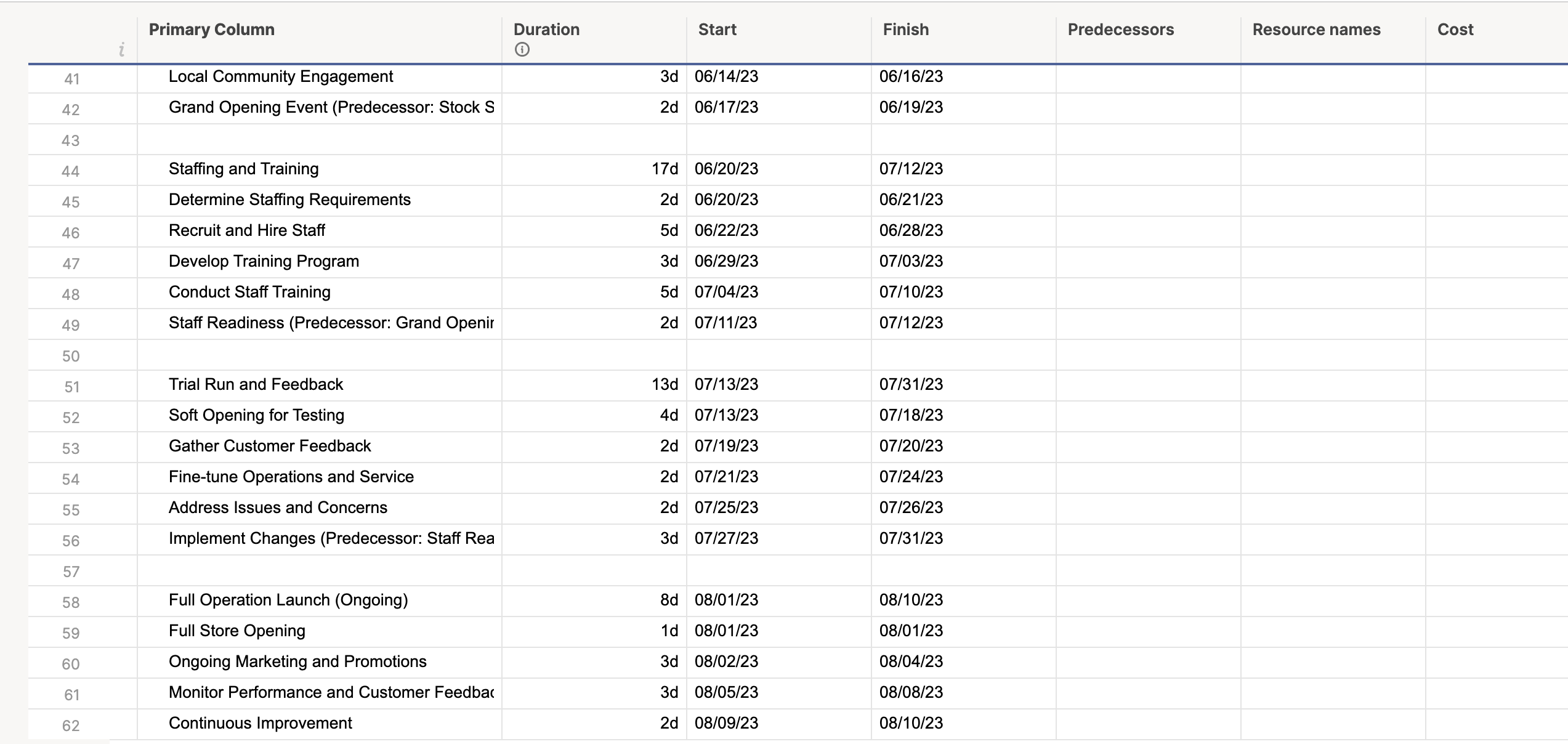
Task: Select the Resource names column header
Action: pyautogui.click(x=1316, y=29)
